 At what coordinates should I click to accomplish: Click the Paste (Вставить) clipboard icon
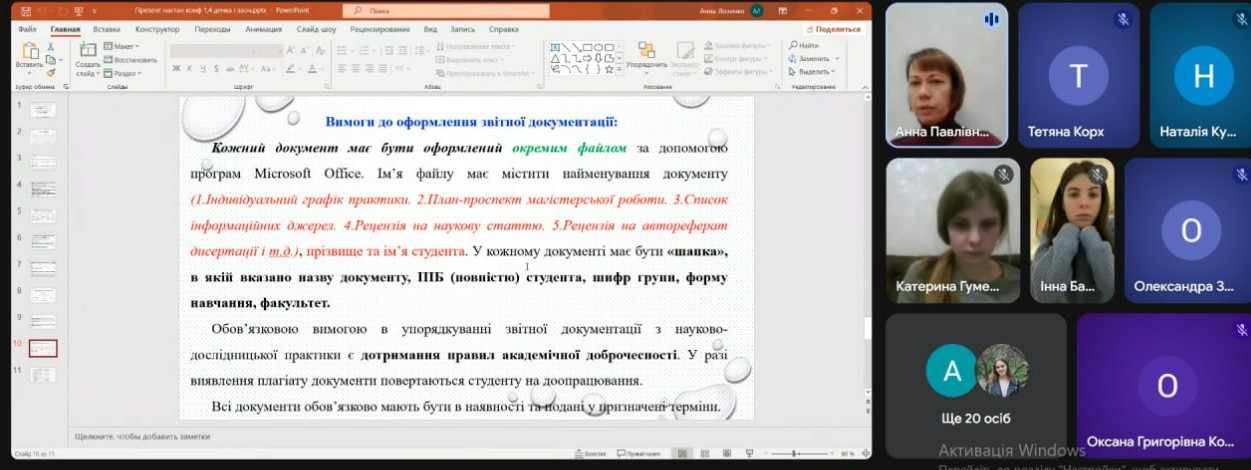[x=29, y=50]
